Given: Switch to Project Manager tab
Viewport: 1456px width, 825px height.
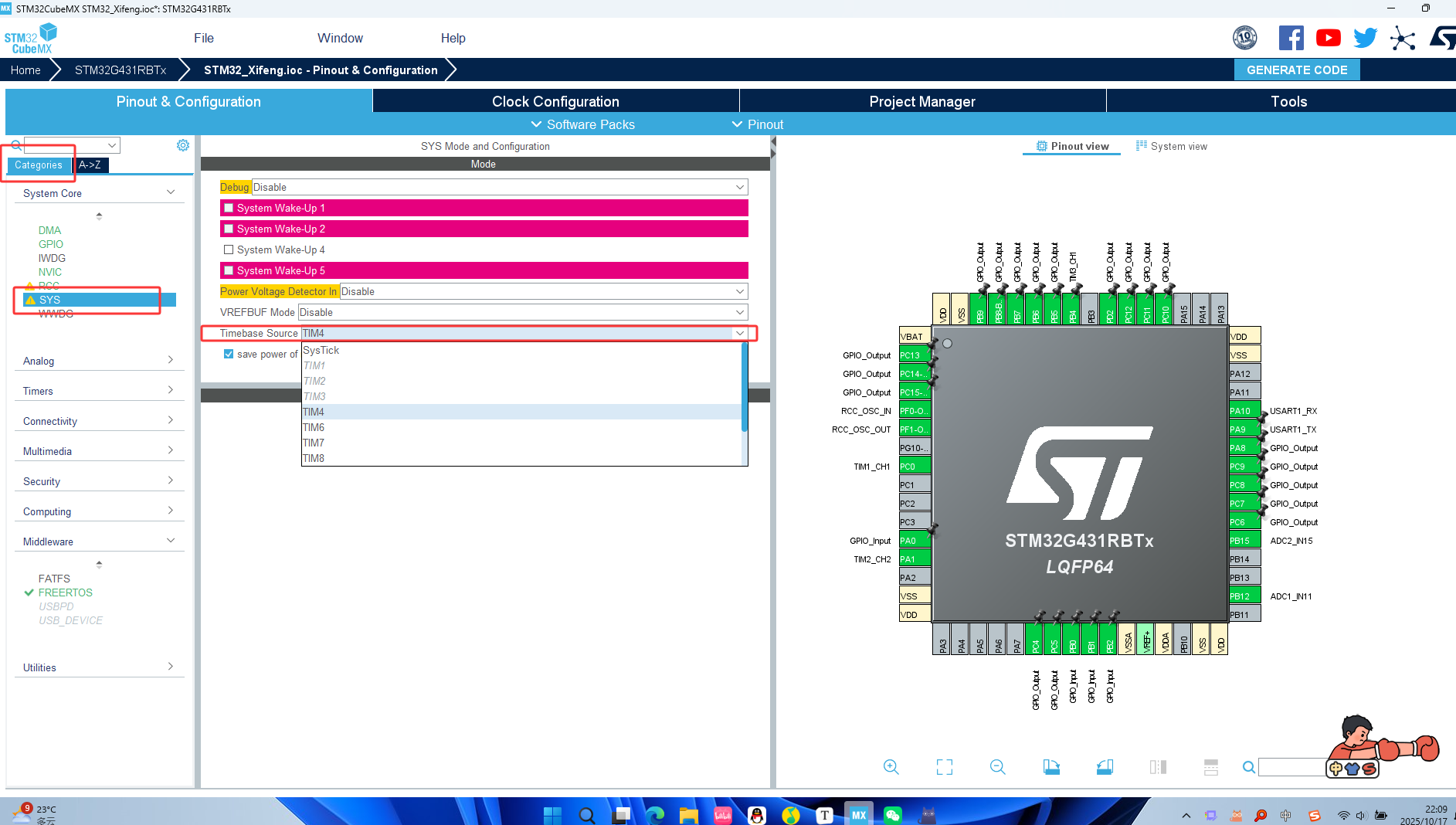Looking at the screenshot, I should coord(922,101).
